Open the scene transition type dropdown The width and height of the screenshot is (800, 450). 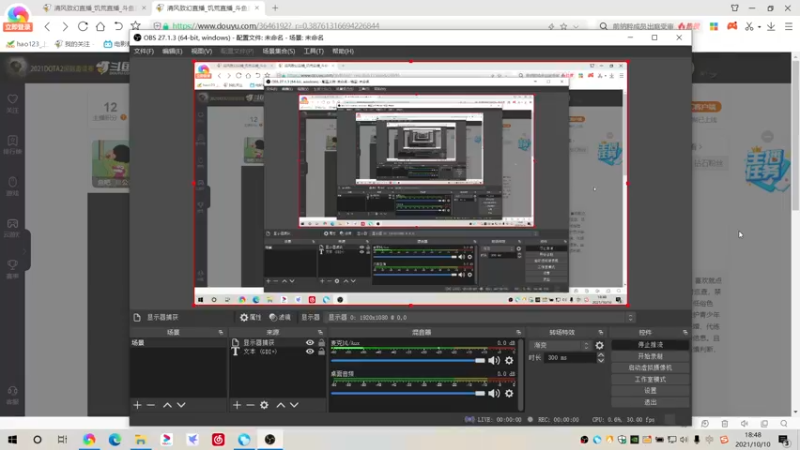point(560,345)
